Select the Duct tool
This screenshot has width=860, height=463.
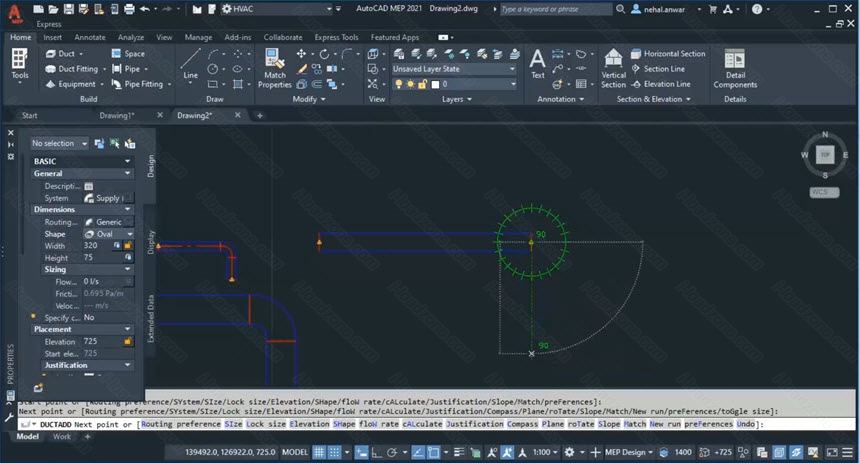63,53
